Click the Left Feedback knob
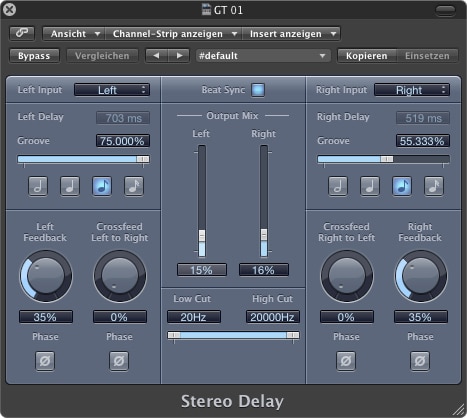 click(x=45, y=276)
